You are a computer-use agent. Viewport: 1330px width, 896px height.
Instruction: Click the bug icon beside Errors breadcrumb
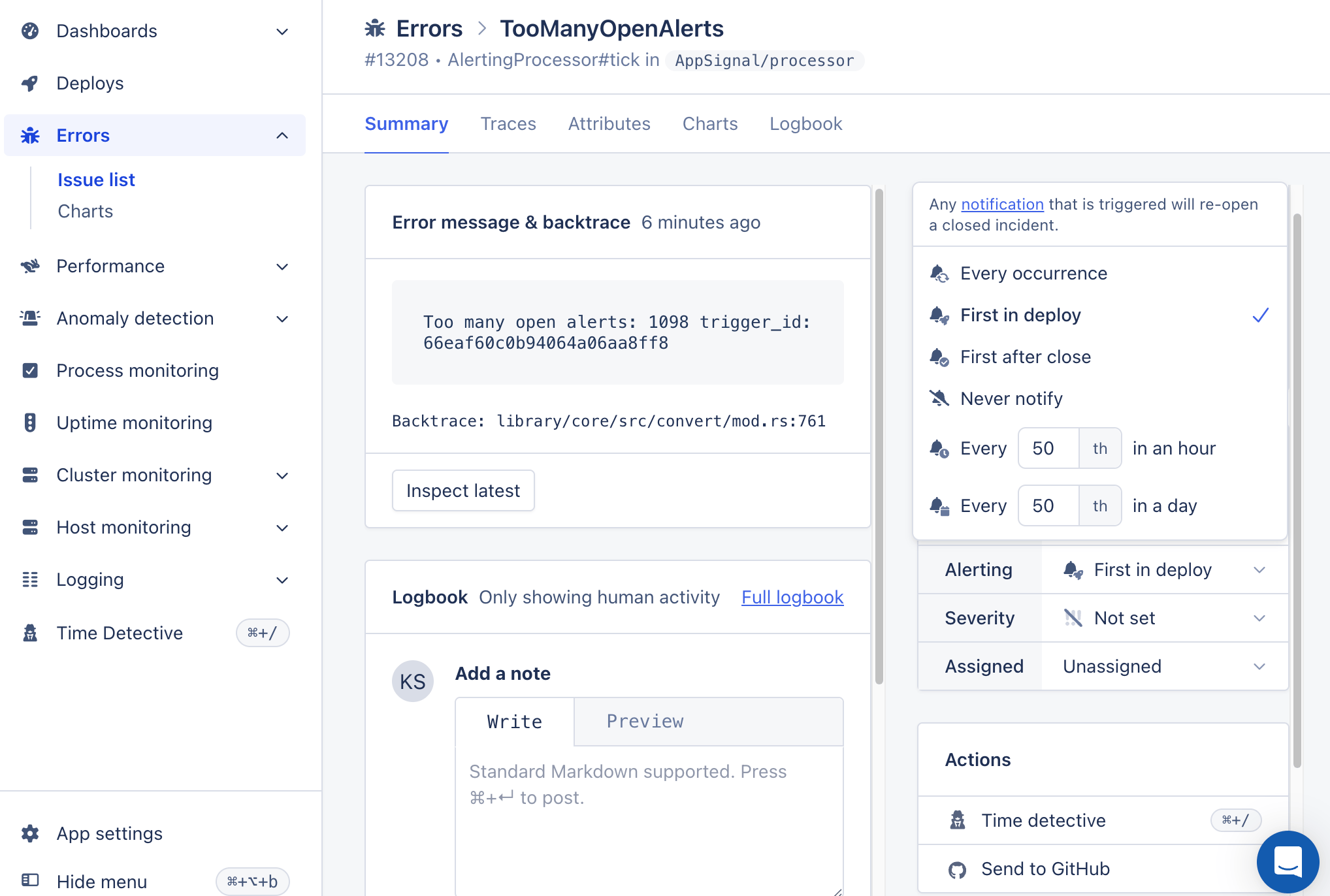pyautogui.click(x=375, y=28)
